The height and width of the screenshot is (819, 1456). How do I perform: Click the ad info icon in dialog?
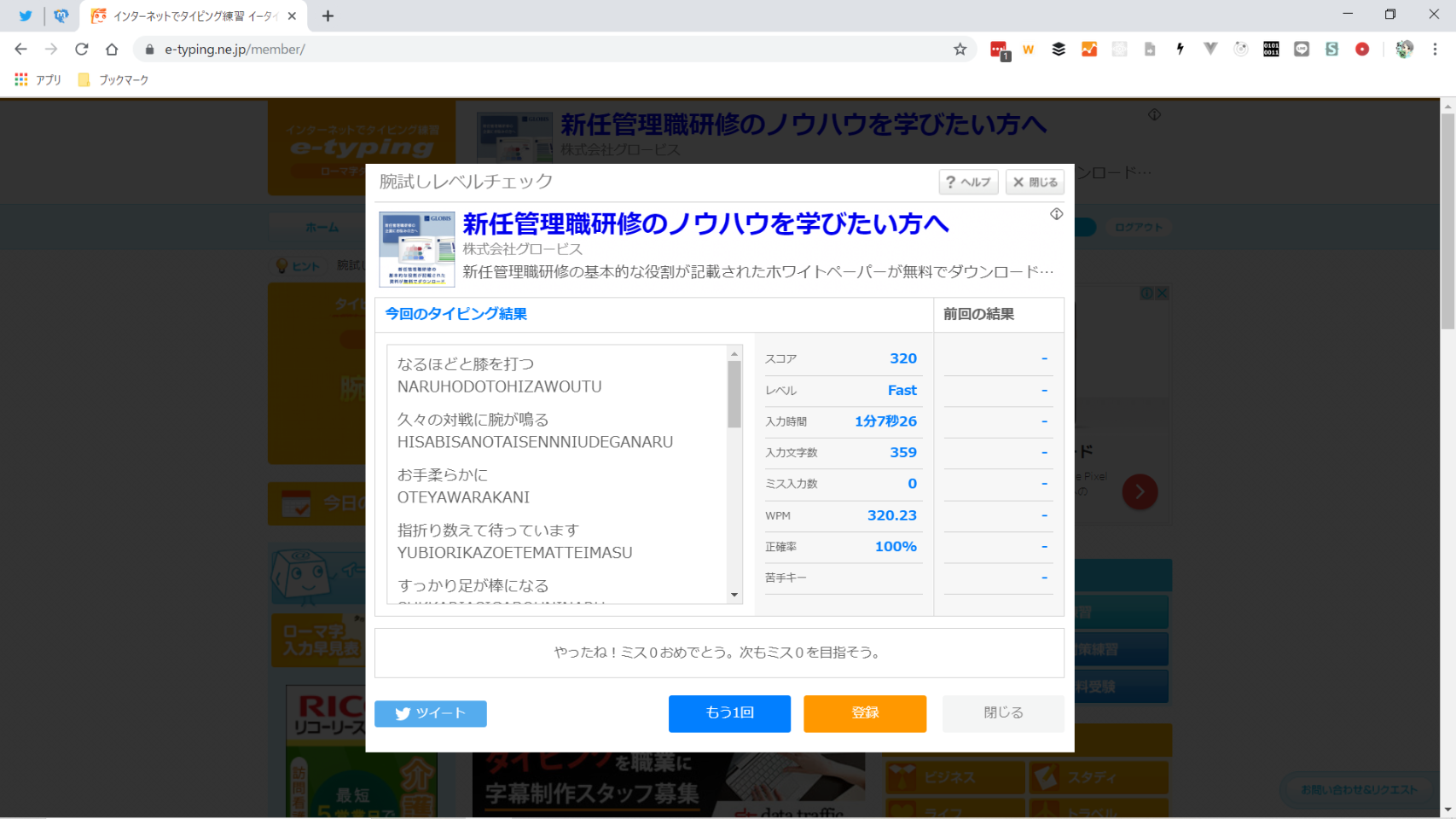pyautogui.click(x=1056, y=214)
